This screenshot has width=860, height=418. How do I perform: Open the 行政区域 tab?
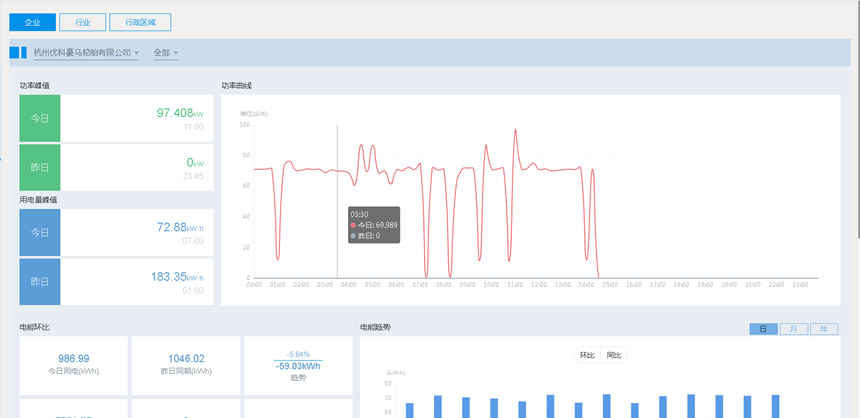[x=140, y=21]
